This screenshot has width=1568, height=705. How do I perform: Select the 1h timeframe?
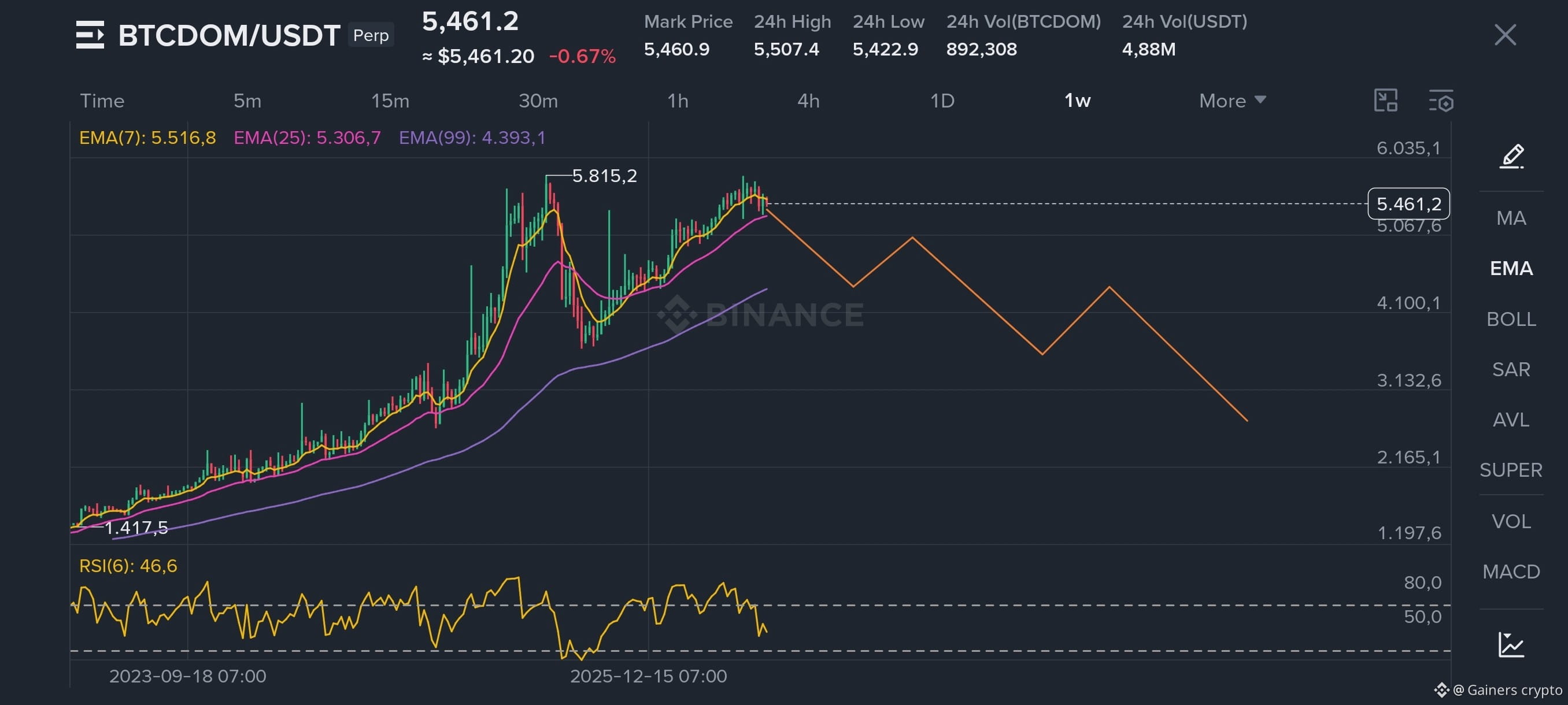pyautogui.click(x=678, y=101)
